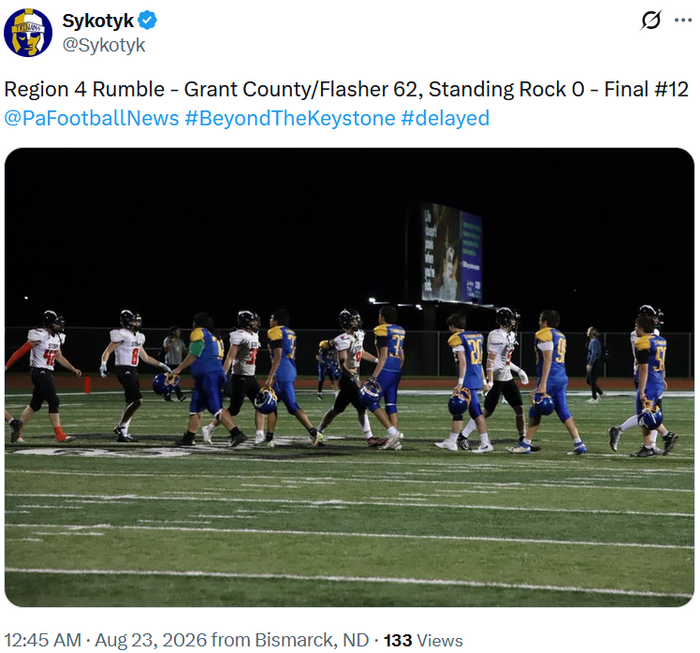This screenshot has width=700, height=653.
Task: Click the blue verified badge
Action: [147, 21]
